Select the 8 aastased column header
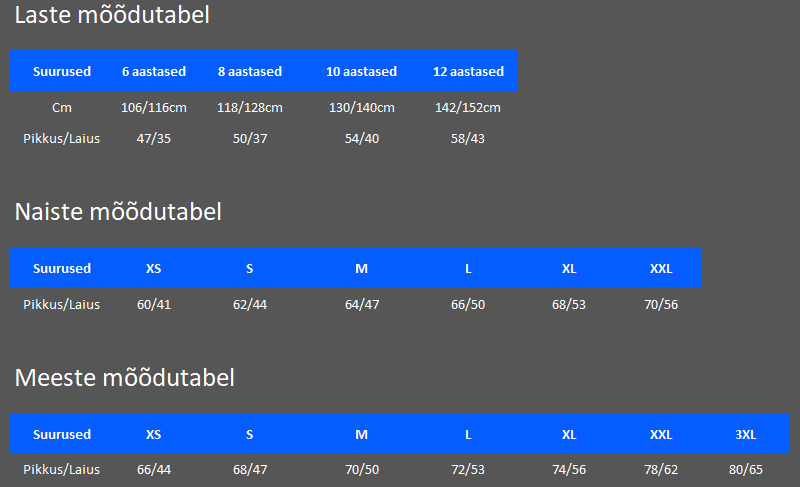 [249, 71]
